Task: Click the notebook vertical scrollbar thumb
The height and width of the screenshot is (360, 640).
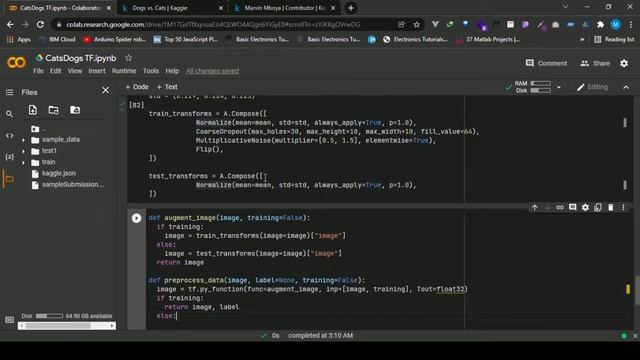Action: pos(636,290)
